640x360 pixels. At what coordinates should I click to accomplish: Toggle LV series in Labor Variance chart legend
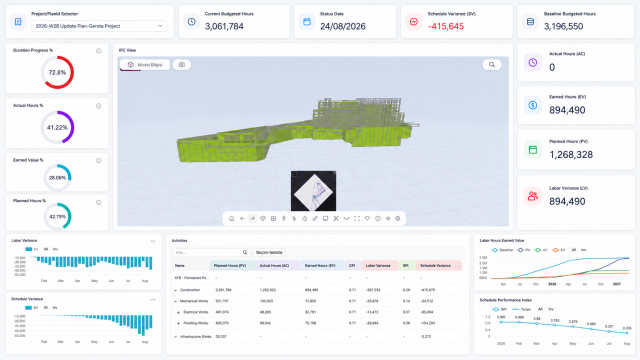click(x=31, y=249)
